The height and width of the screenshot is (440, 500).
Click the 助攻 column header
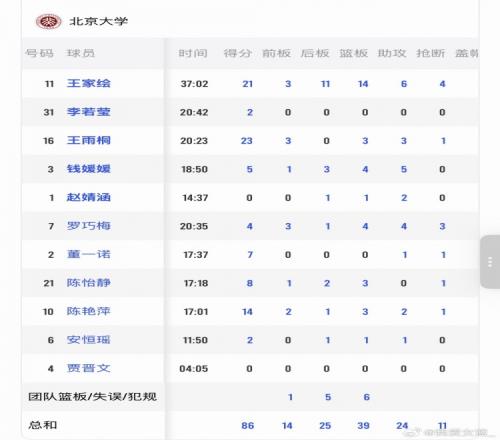click(x=392, y=53)
